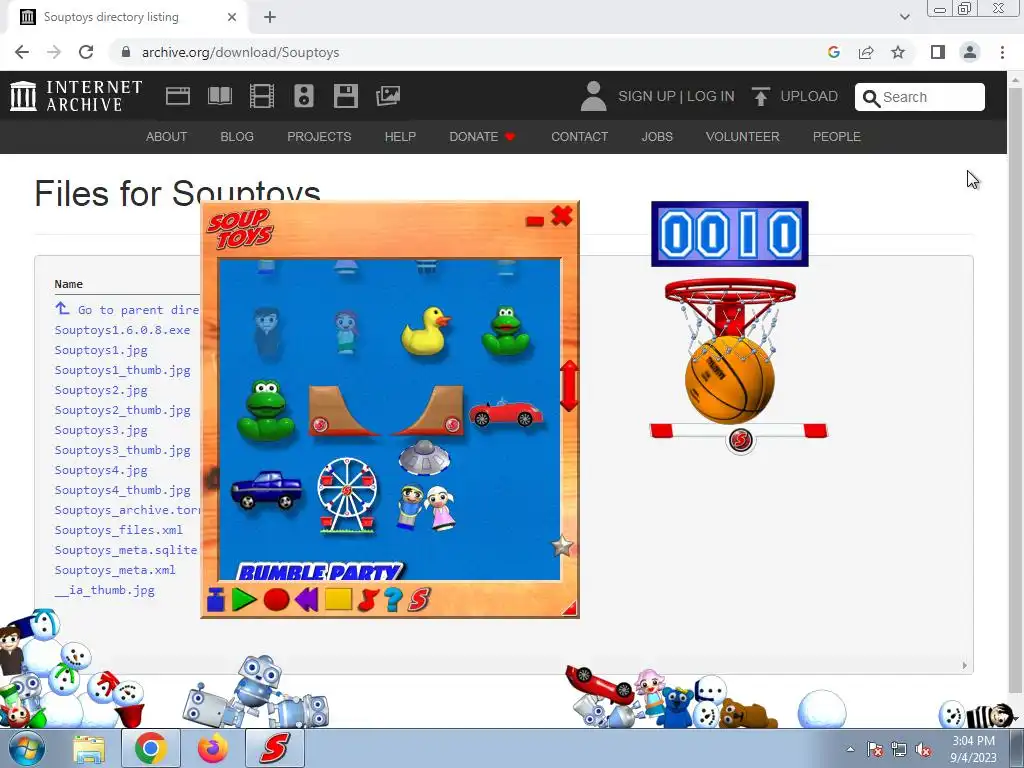Open the CONTACT menu item
Viewport: 1024px width, 768px height.
(x=579, y=136)
